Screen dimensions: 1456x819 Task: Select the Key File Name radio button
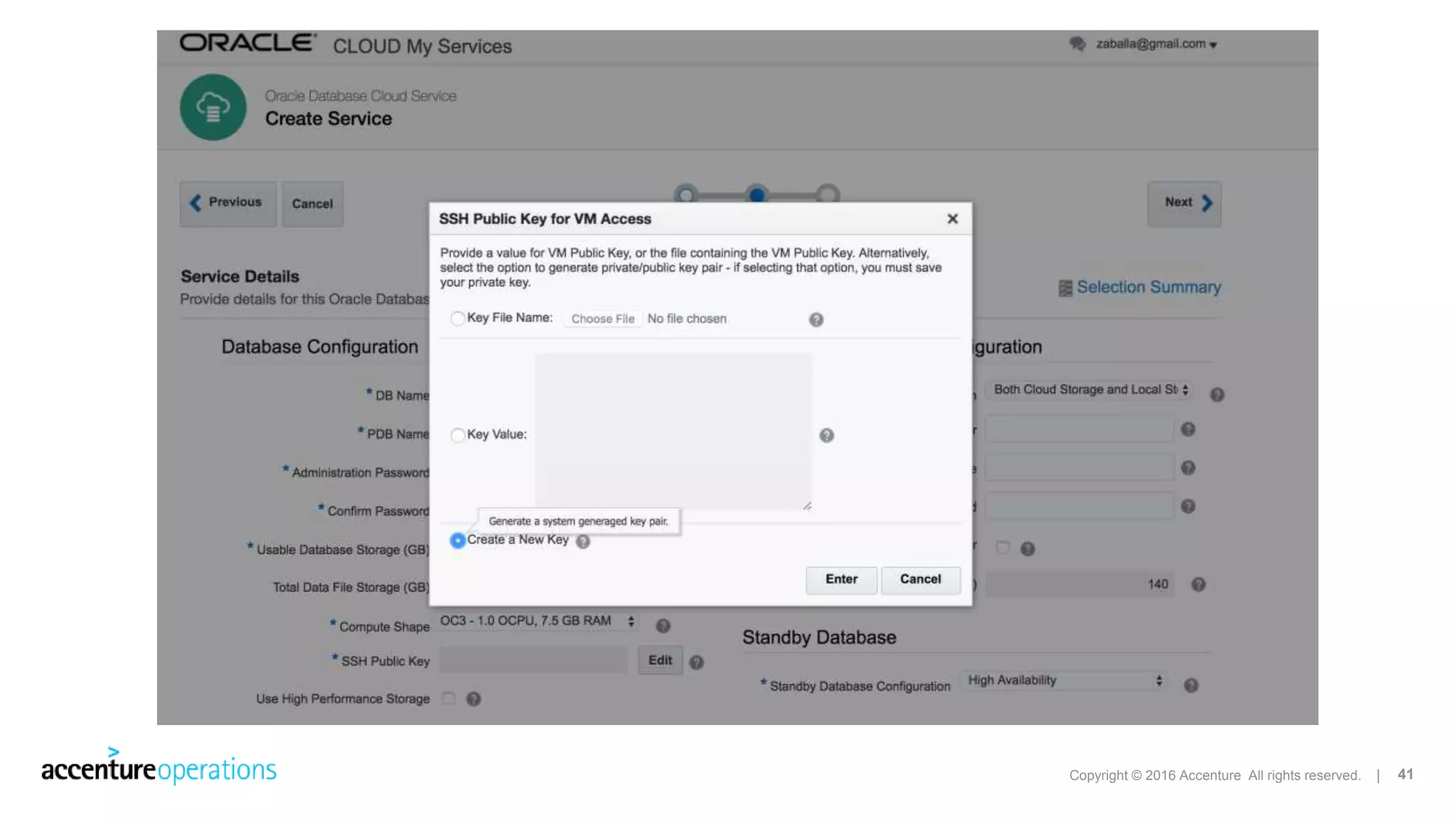(x=458, y=318)
